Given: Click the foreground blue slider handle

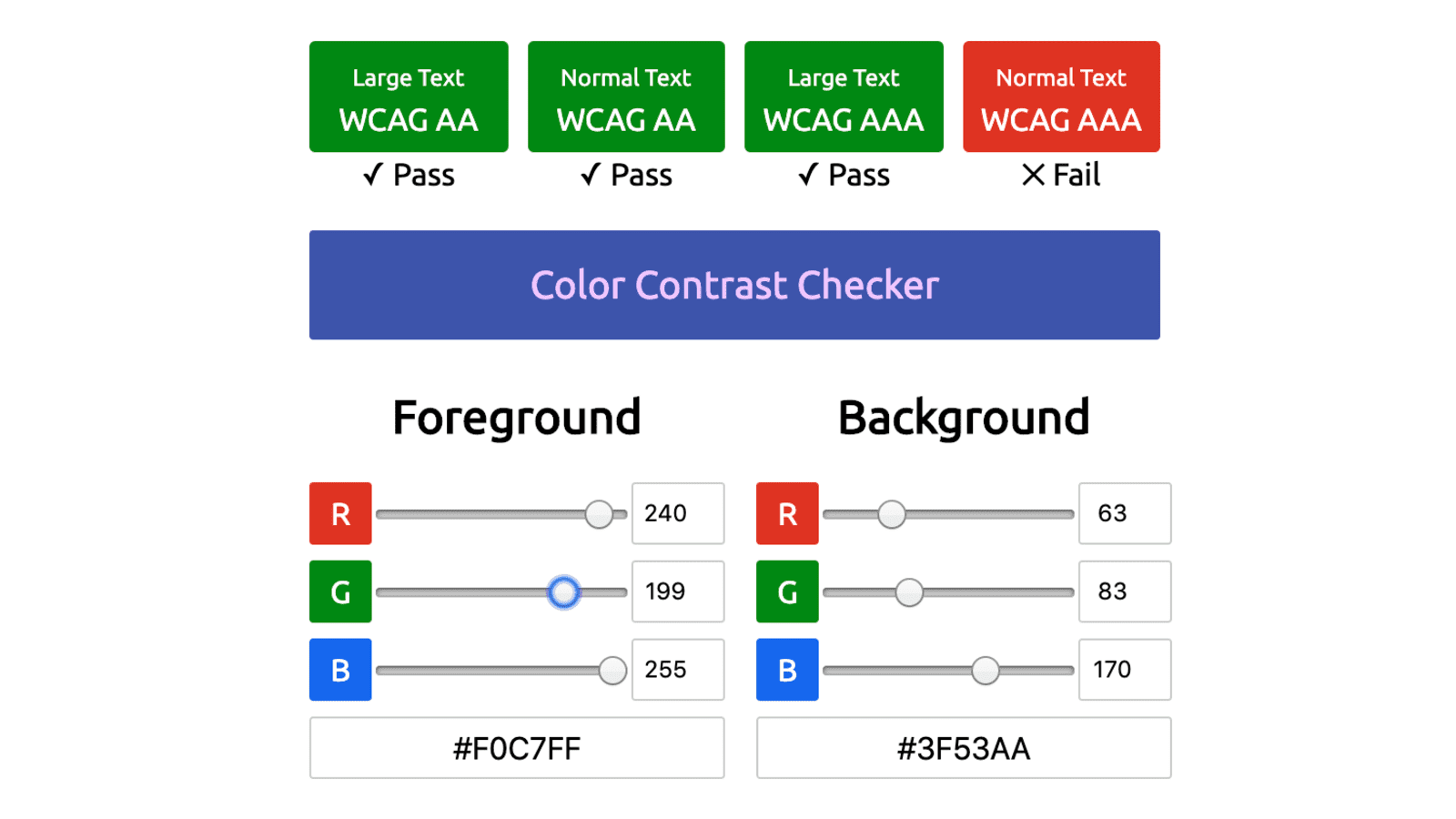Looking at the screenshot, I should (x=612, y=671).
